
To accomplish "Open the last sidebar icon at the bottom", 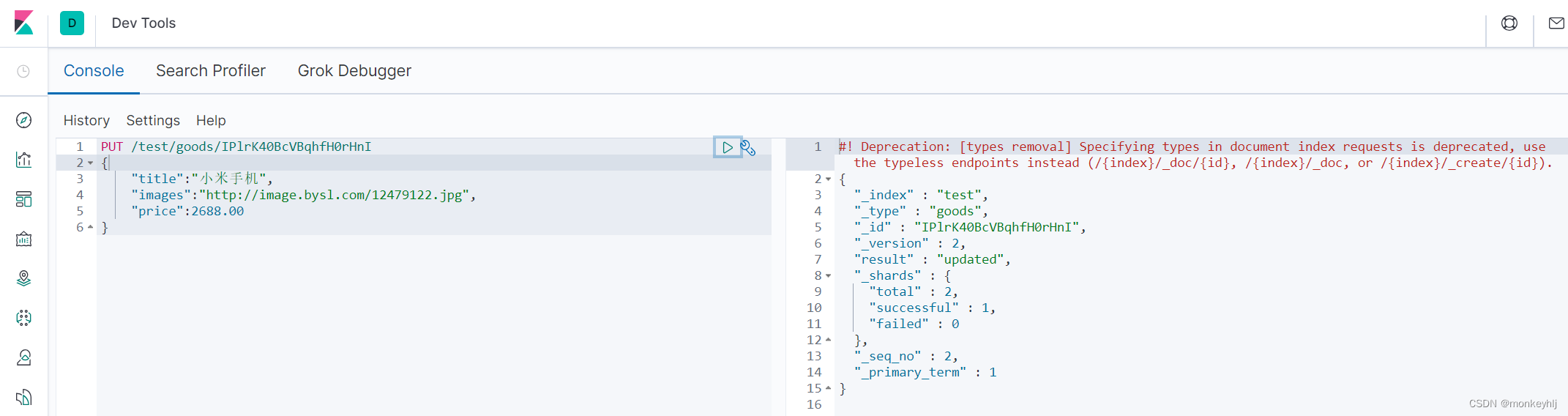I will [23, 397].
